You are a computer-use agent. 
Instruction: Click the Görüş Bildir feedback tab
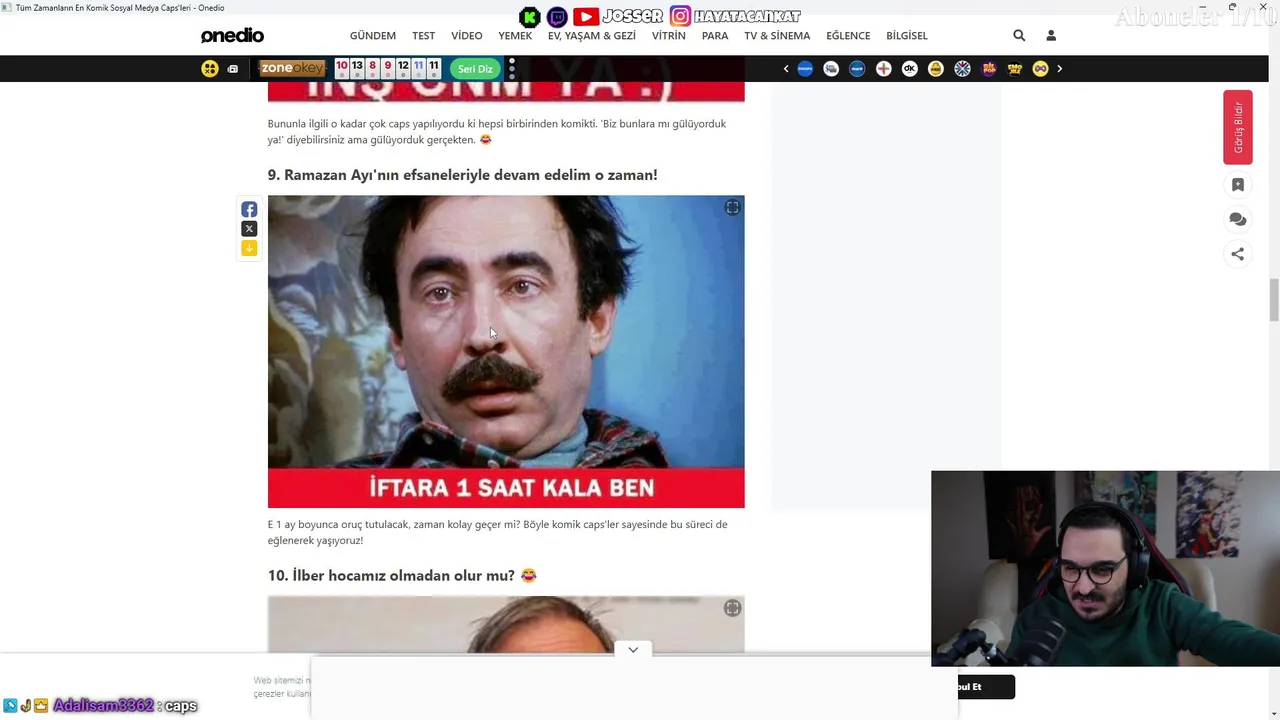coord(1238,127)
